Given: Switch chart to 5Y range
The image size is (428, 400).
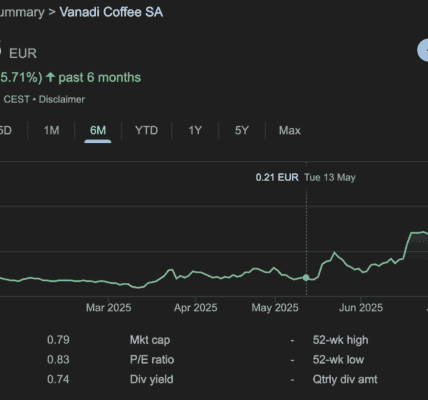Looking at the screenshot, I should [242, 130].
